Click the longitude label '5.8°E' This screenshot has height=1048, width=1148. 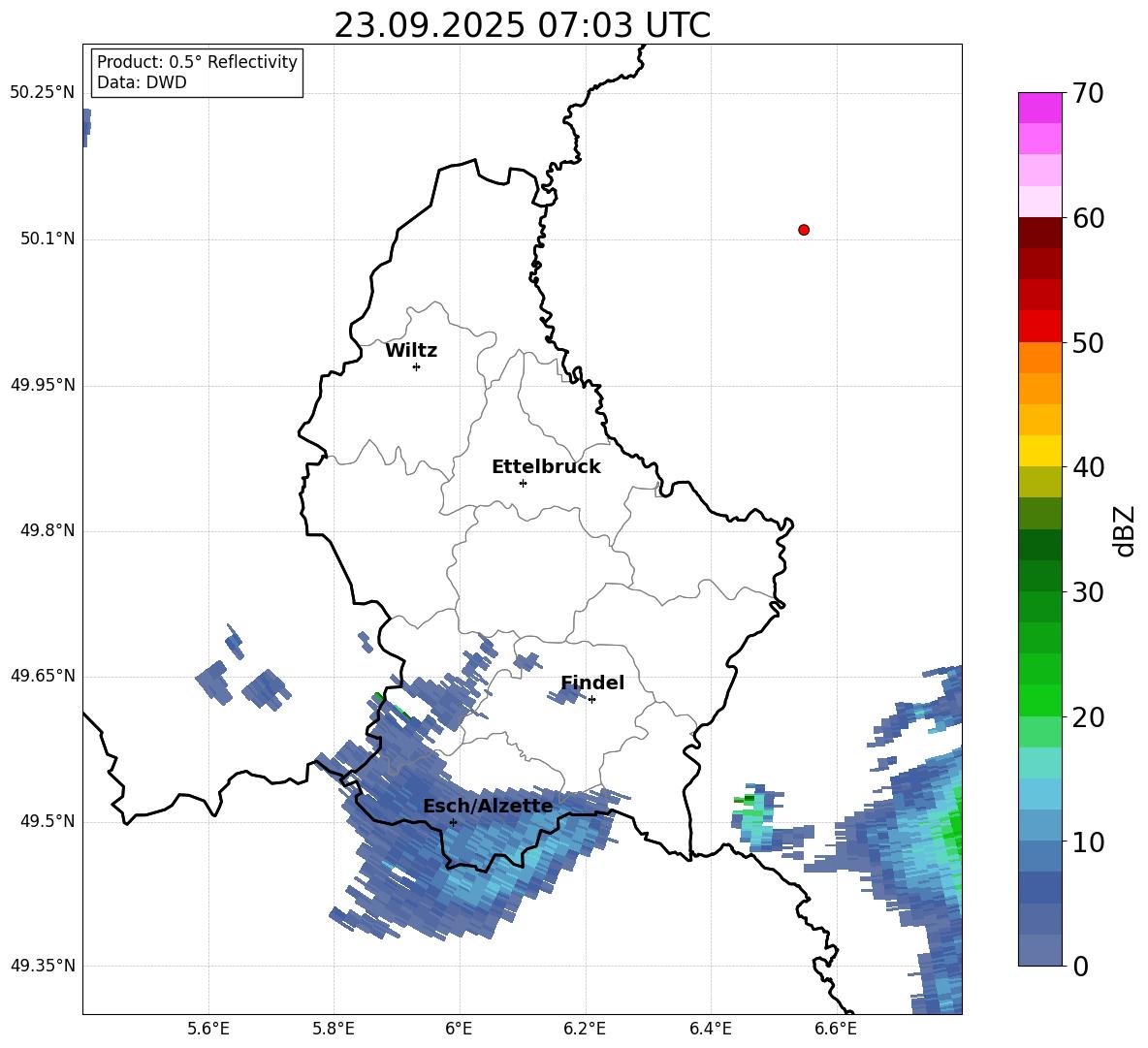click(x=334, y=1029)
